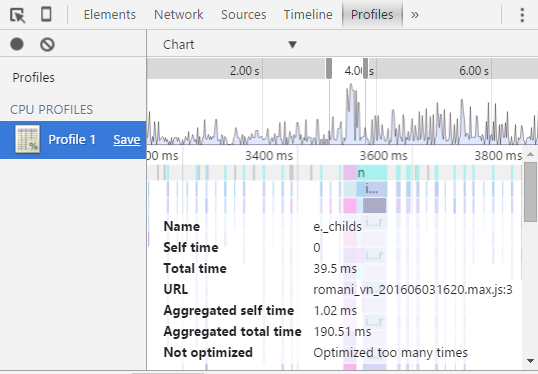Image resolution: width=538 pixels, height=374 pixels.
Task: Click the flame chart scrollbar thumb
Action: coord(530,192)
